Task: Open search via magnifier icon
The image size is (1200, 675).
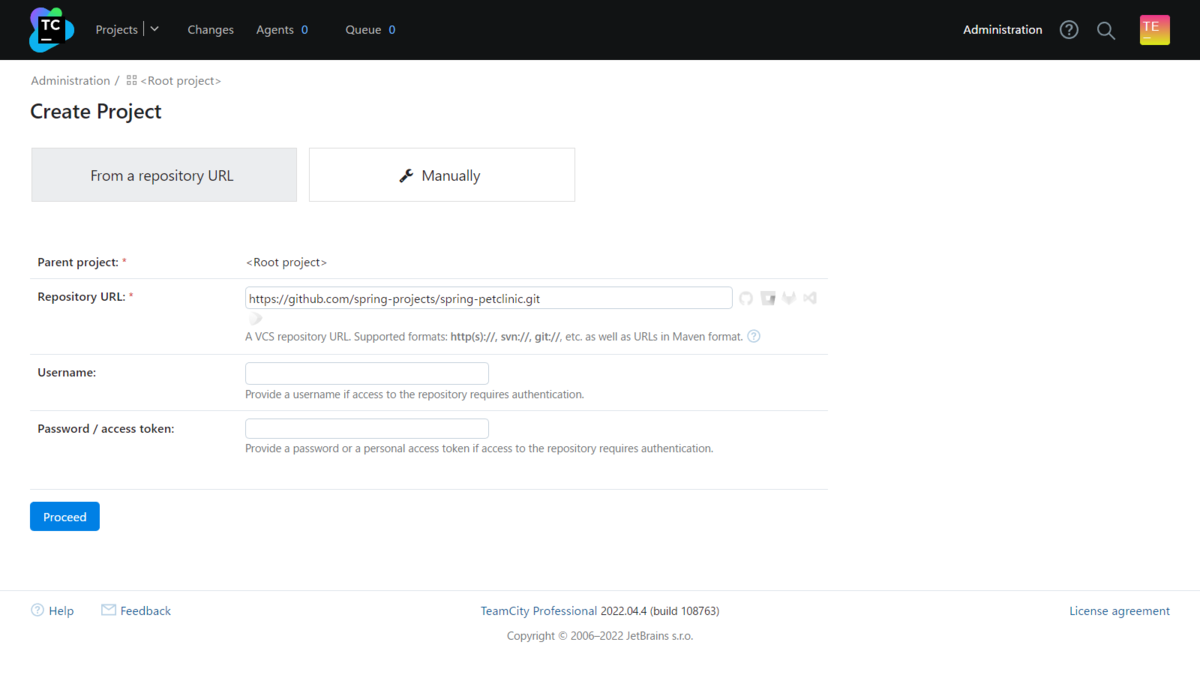Action: click(x=1106, y=30)
